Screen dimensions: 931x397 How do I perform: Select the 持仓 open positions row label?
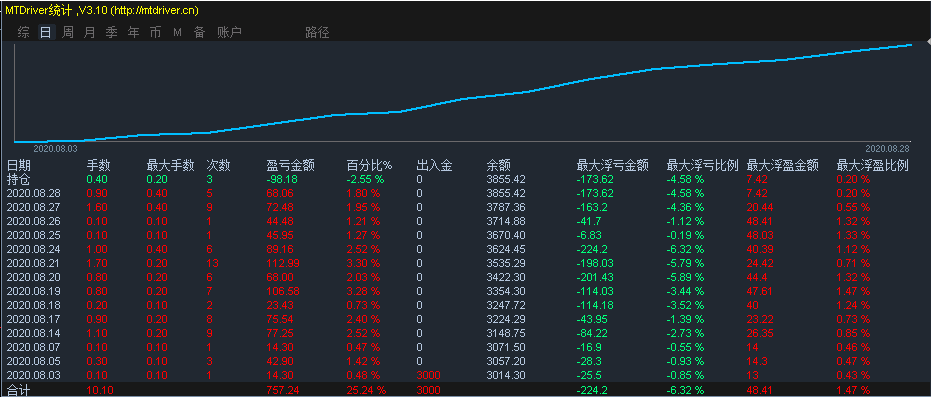18,179
